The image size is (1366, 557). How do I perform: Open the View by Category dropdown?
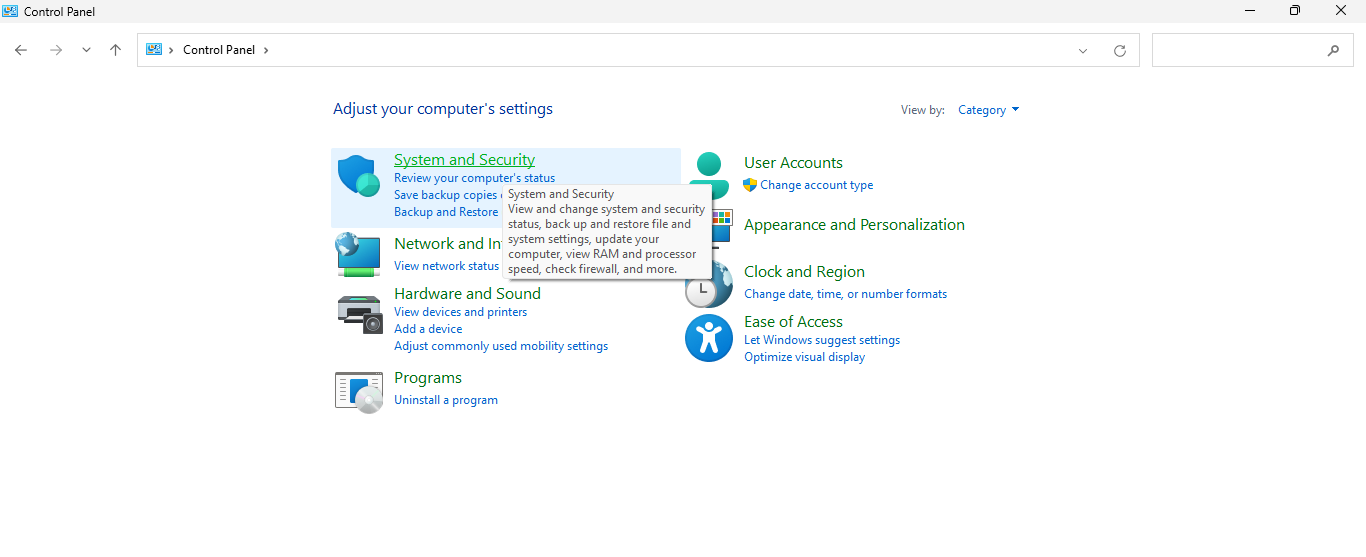[x=988, y=110]
